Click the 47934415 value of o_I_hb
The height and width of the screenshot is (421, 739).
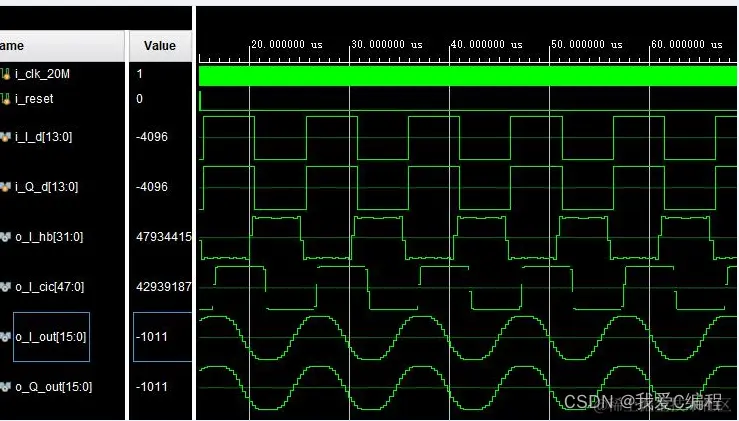tap(164, 237)
